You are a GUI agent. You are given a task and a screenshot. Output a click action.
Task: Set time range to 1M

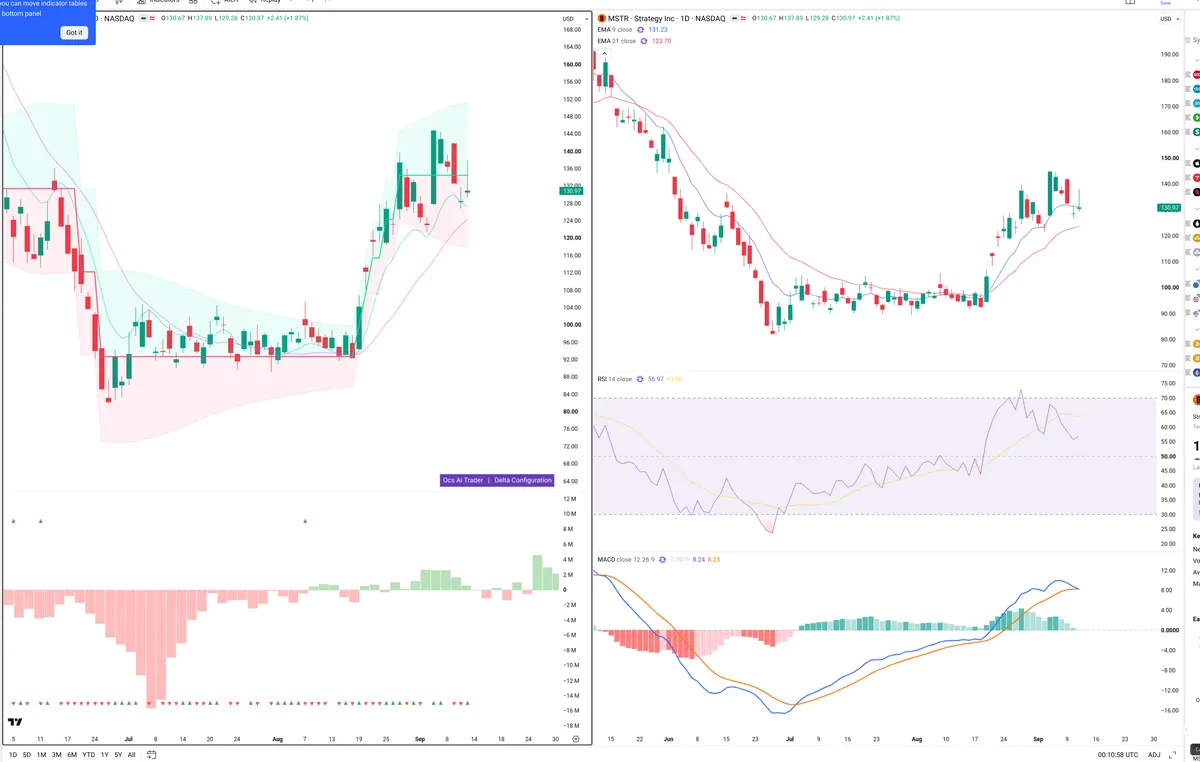pyautogui.click(x=41, y=755)
